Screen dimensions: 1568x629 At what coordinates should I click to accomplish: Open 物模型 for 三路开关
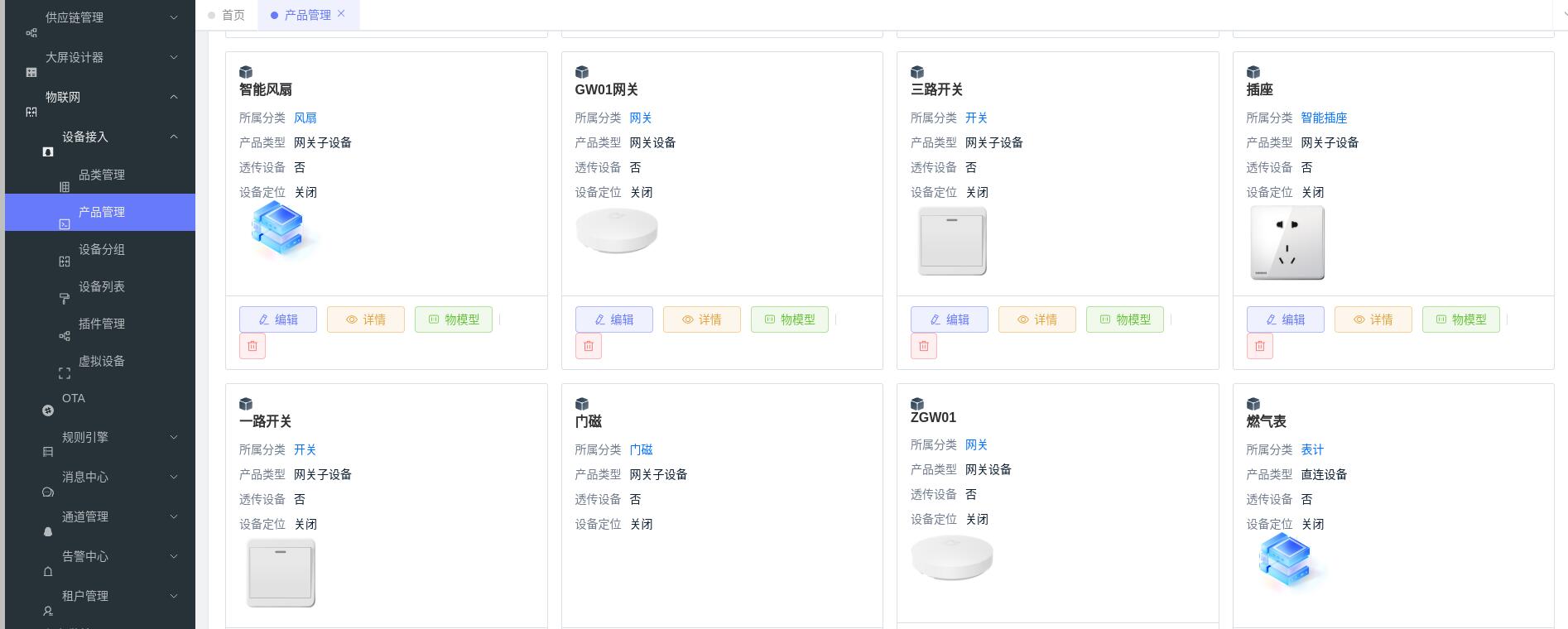1125,319
